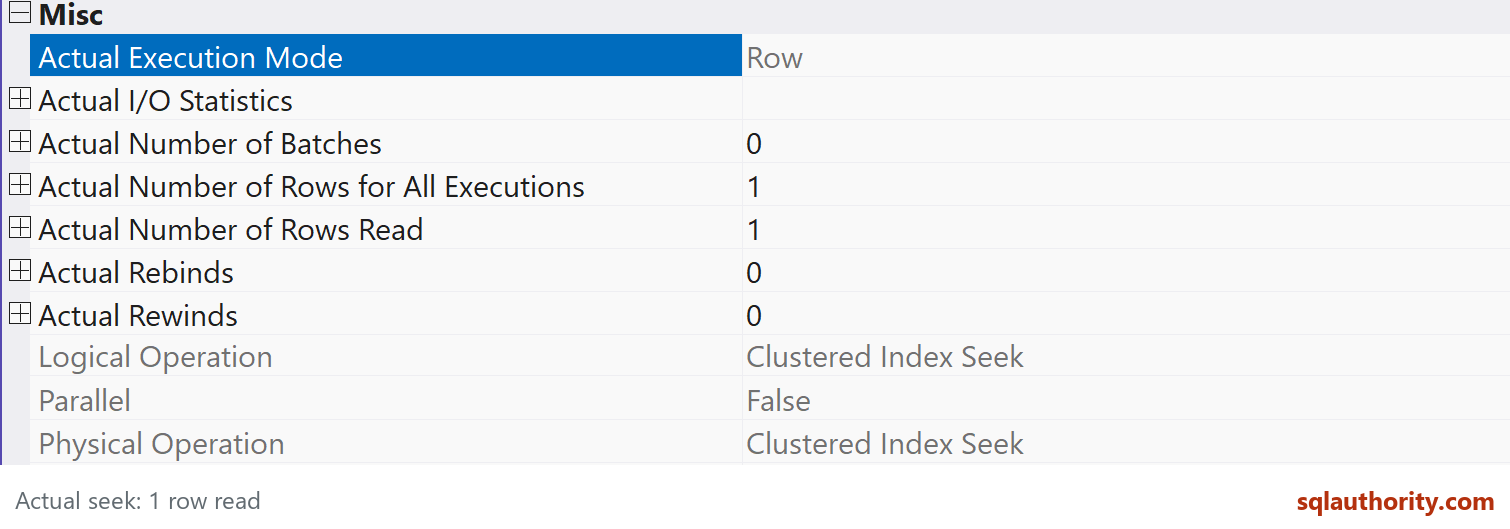The image size is (1510, 529).
Task: Click the Actual Number of Batches value 0
Action: [x=754, y=144]
